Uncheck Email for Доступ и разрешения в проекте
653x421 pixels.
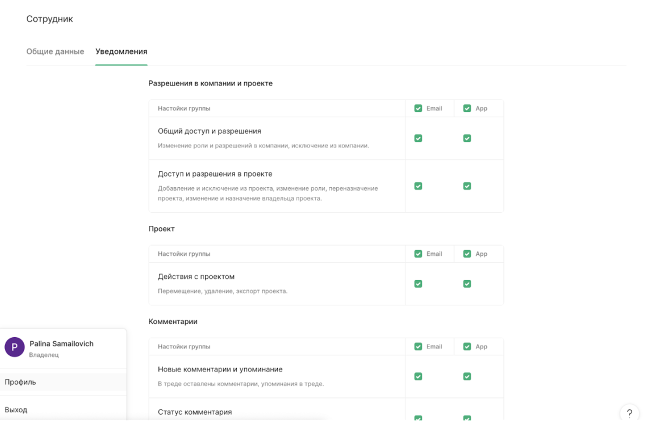click(x=418, y=186)
